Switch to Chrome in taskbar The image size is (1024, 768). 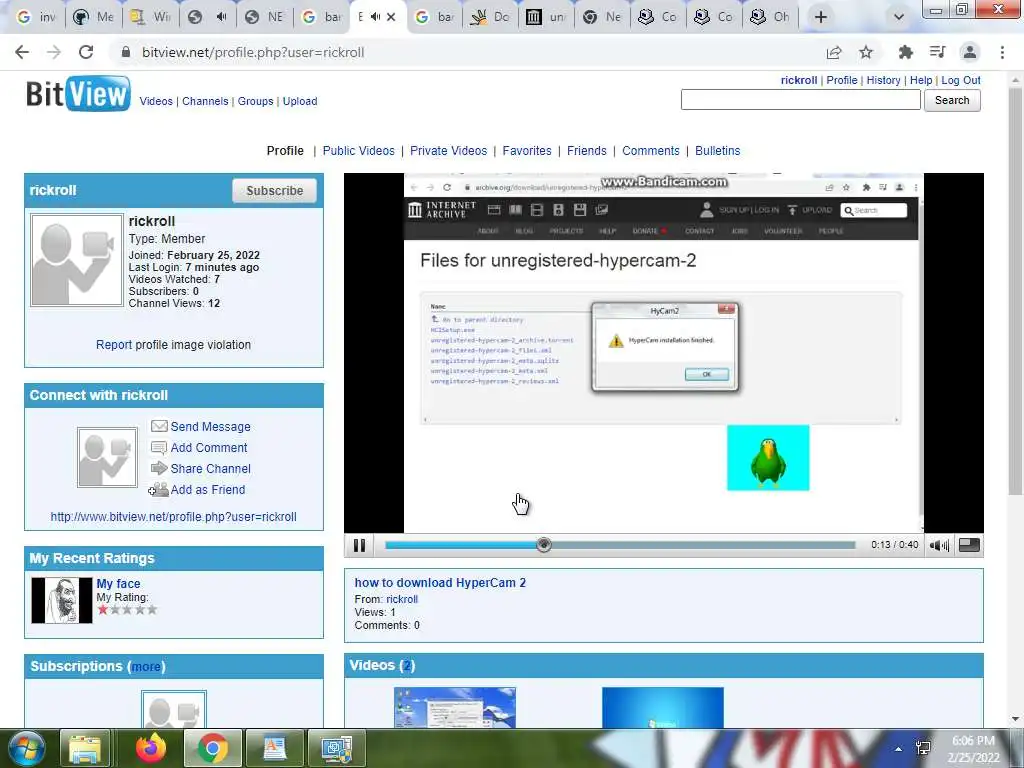point(212,748)
